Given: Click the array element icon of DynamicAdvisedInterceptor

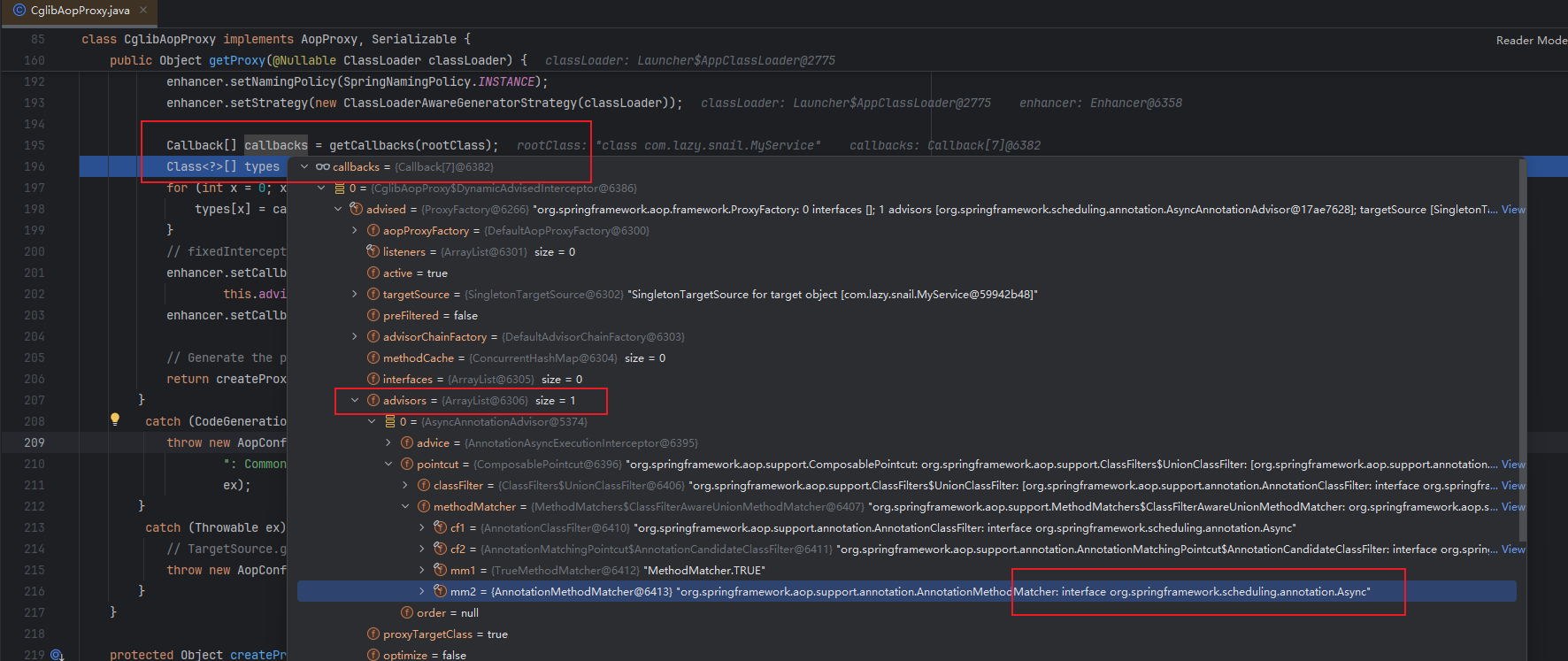Looking at the screenshot, I should (x=339, y=188).
